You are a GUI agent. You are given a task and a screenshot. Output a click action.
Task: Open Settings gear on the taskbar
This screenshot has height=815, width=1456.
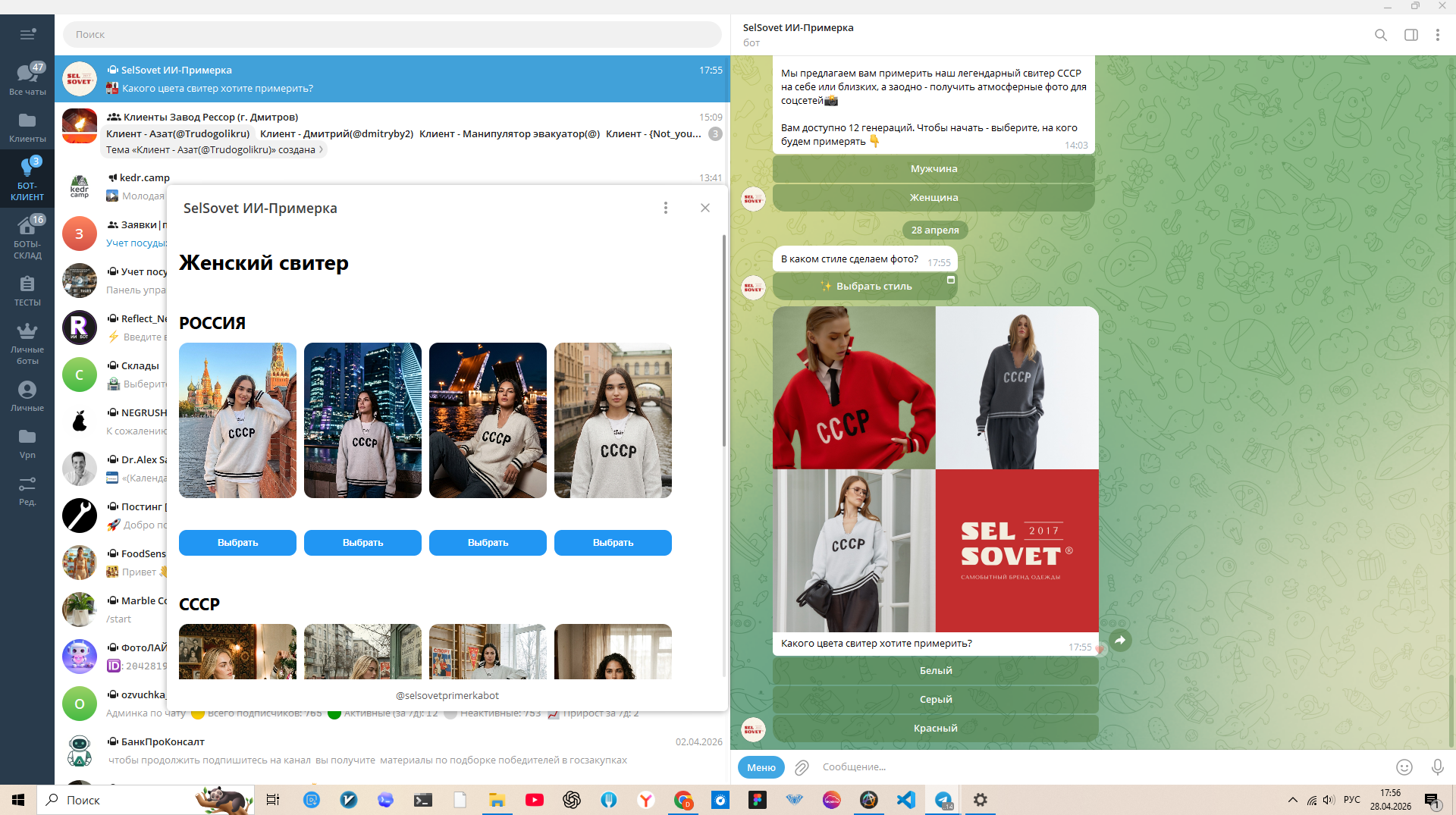coord(981,800)
